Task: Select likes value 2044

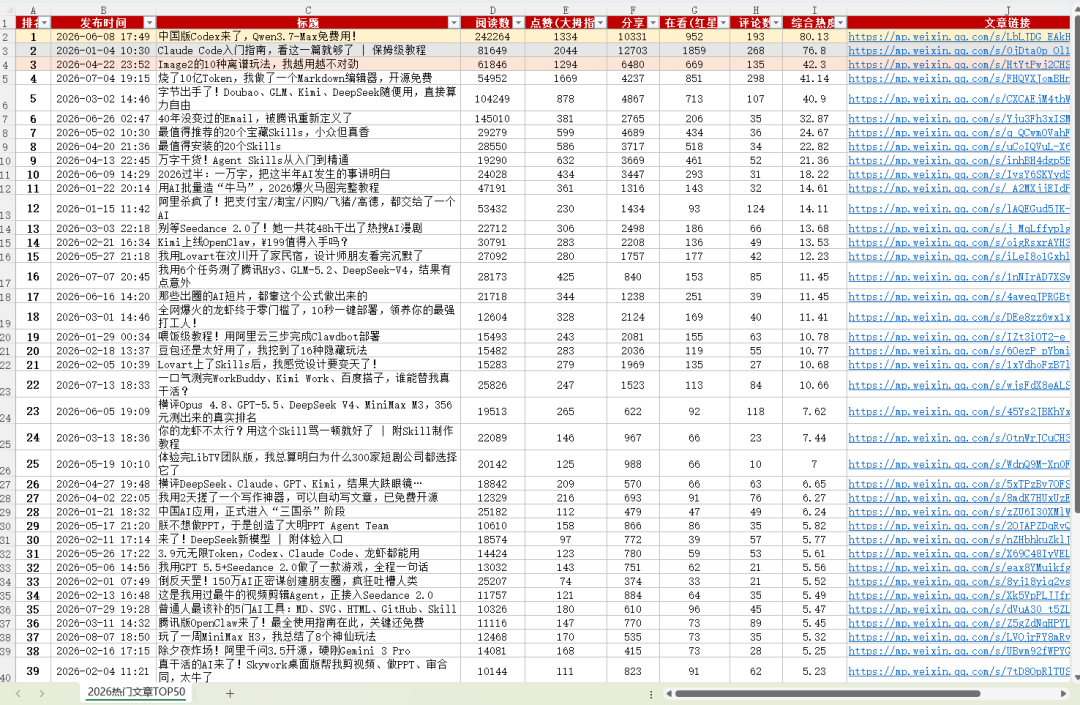Action: [x=565, y=50]
